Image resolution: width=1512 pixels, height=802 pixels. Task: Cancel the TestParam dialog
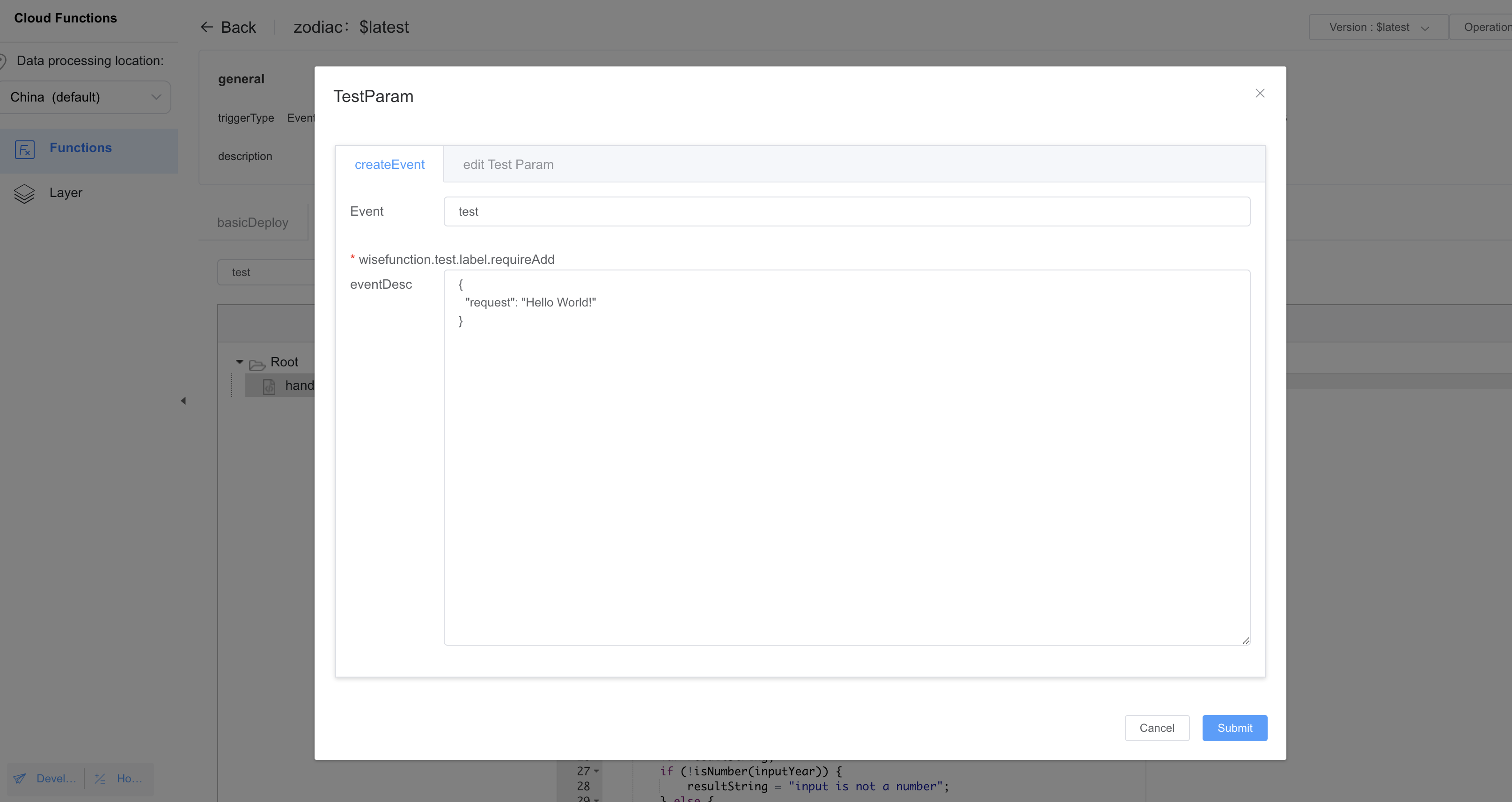[1156, 728]
